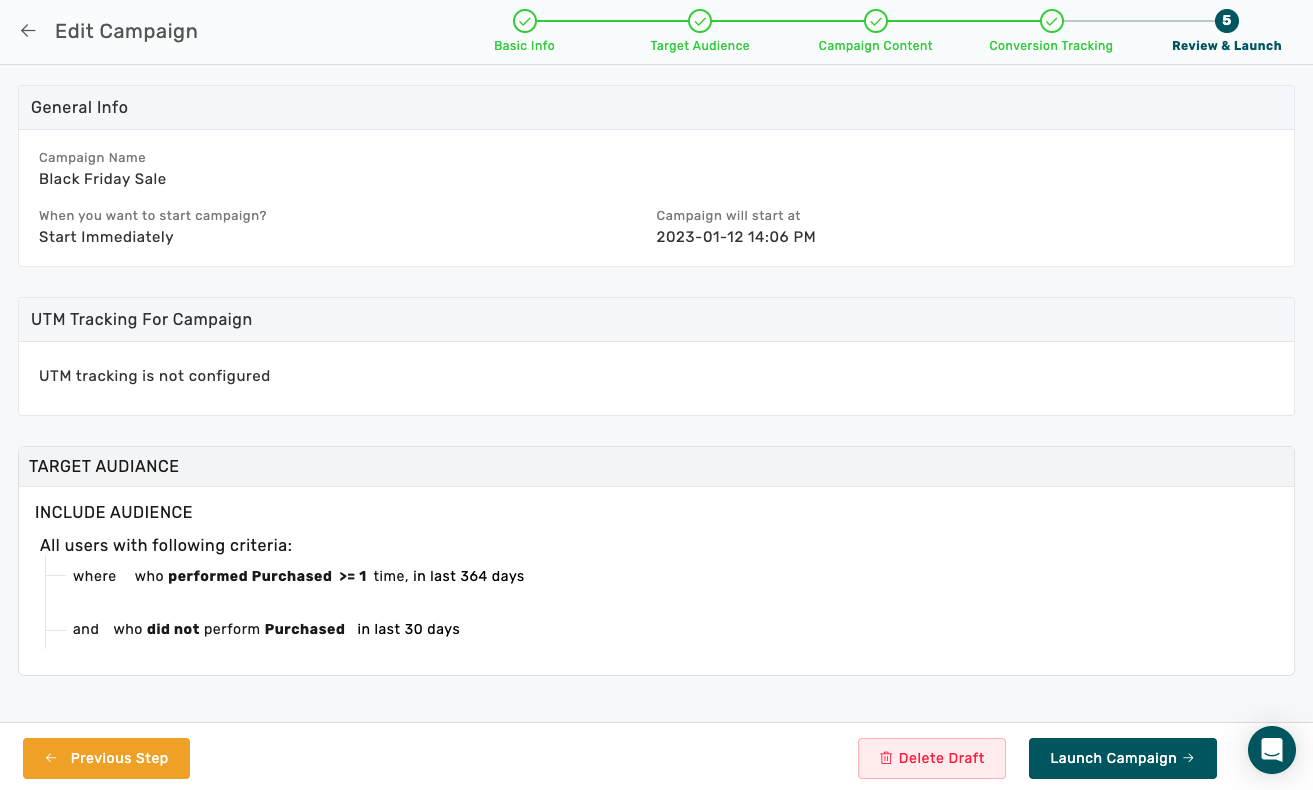
Task: Click the Conversion Tracking step checkmark circle
Action: [1051, 21]
